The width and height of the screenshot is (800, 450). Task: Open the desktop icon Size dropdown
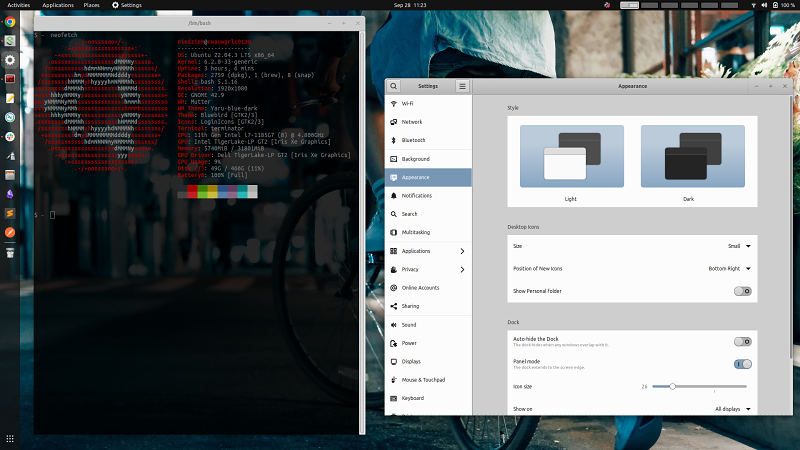[739, 245]
